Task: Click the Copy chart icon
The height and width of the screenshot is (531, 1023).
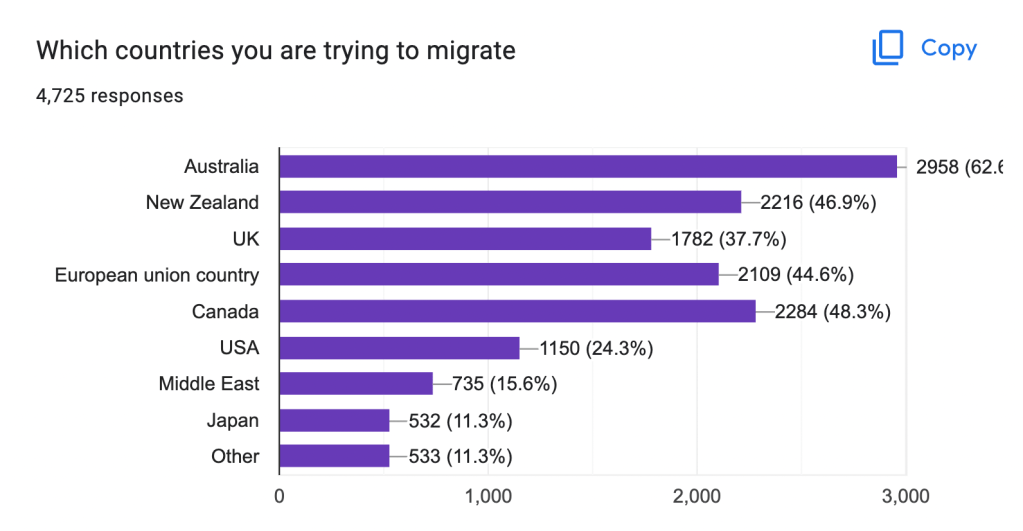Action: [887, 48]
